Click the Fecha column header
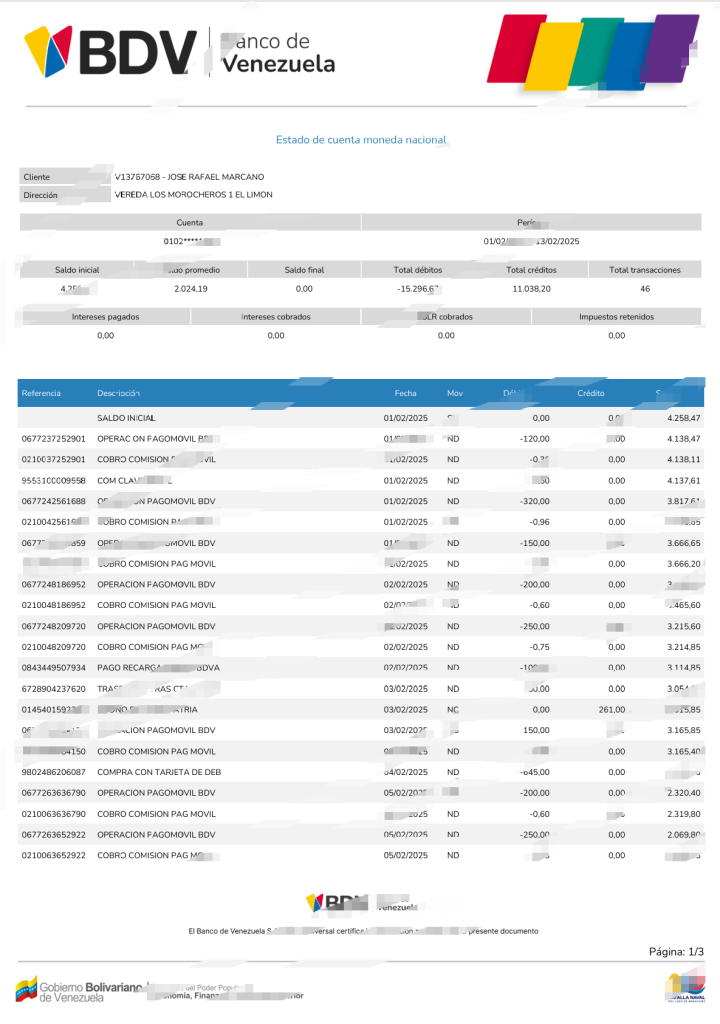This screenshot has height=1024, width=720. 405,393
